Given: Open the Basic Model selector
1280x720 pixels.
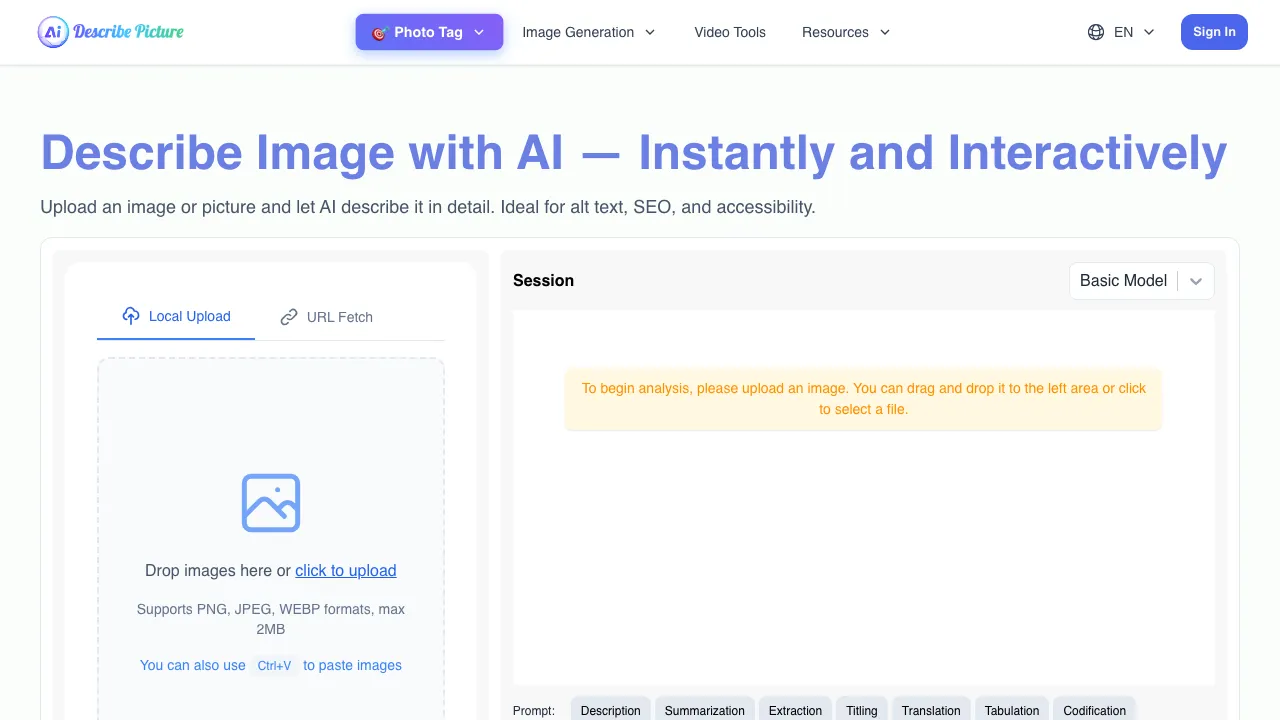Looking at the screenshot, I should (x=1141, y=281).
